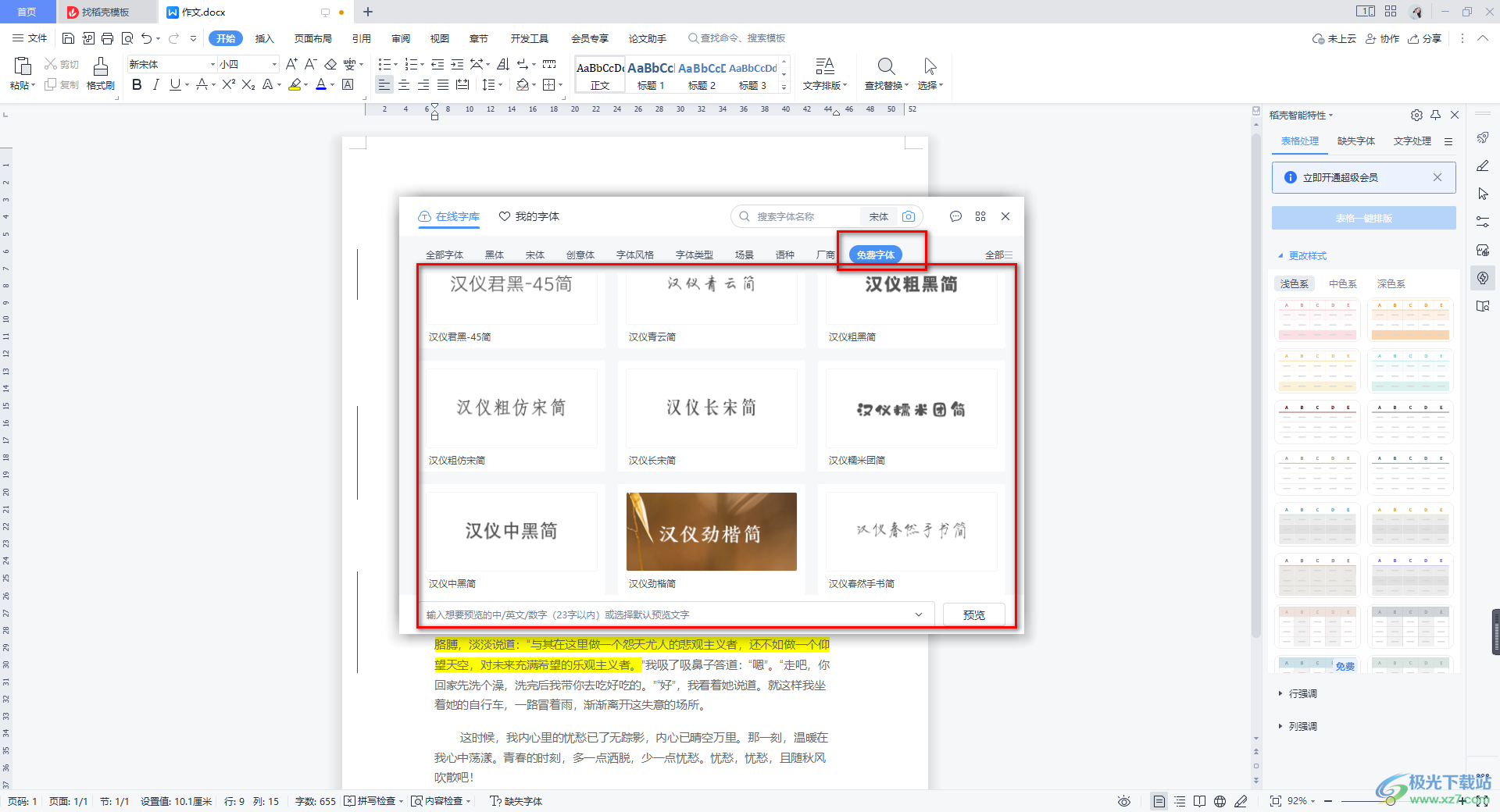Increase font size icon
The height and width of the screenshot is (812, 1500).
tap(291, 64)
